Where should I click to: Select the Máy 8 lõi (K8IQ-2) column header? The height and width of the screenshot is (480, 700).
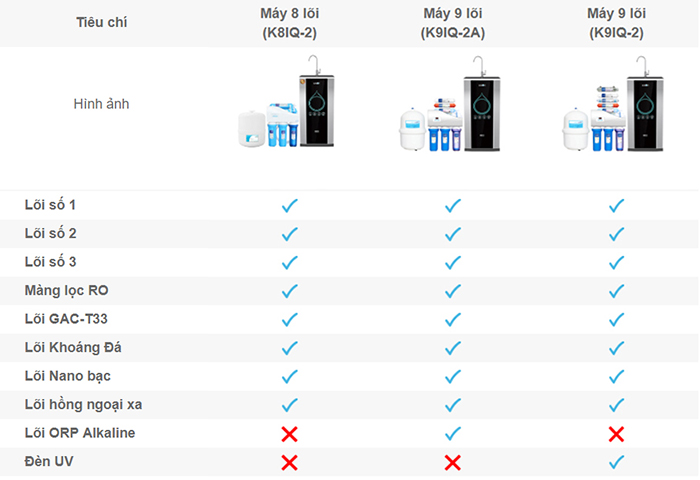pyautogui.click(x=289, y=23)
